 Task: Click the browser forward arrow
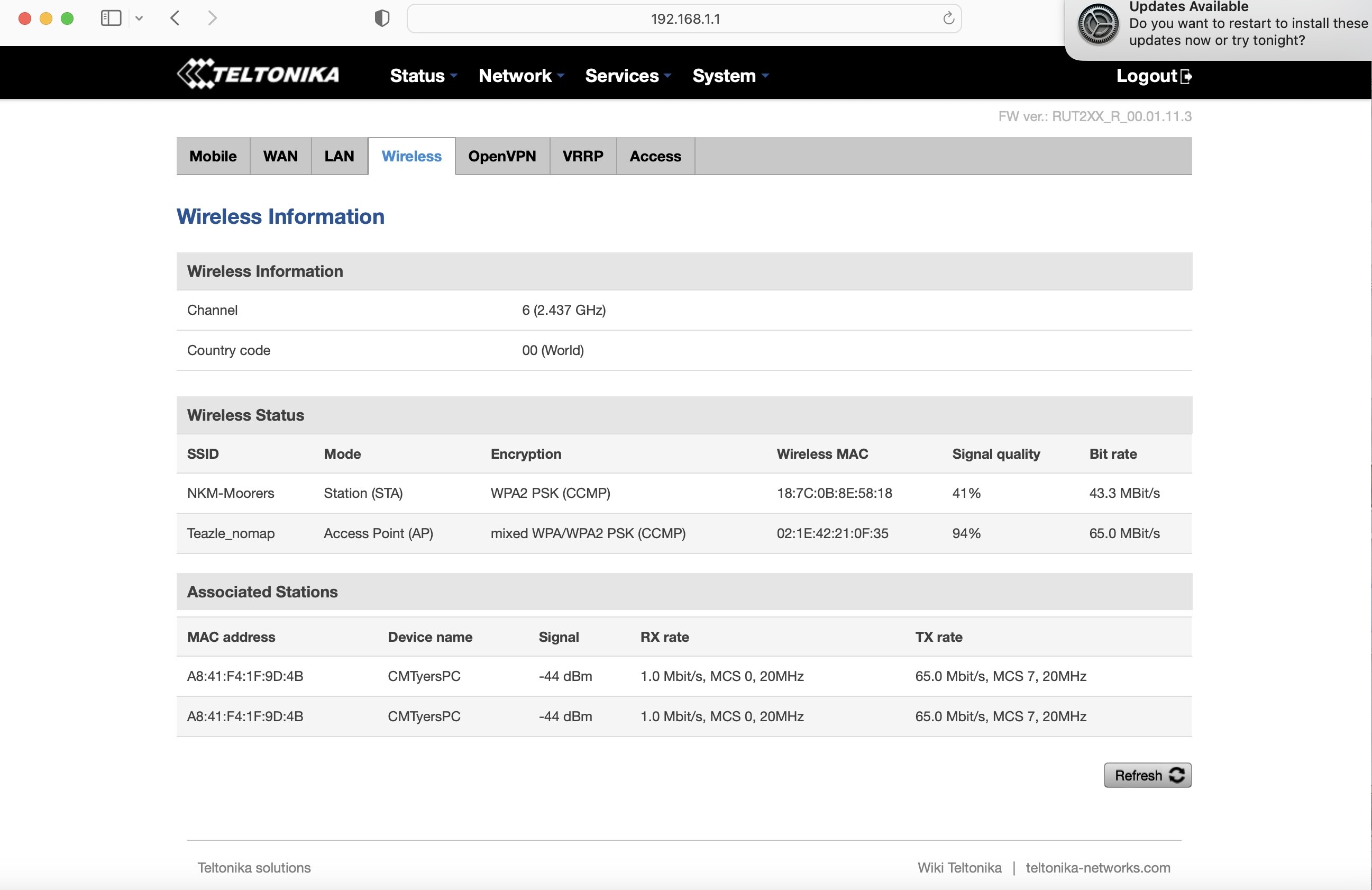point(212,19)
